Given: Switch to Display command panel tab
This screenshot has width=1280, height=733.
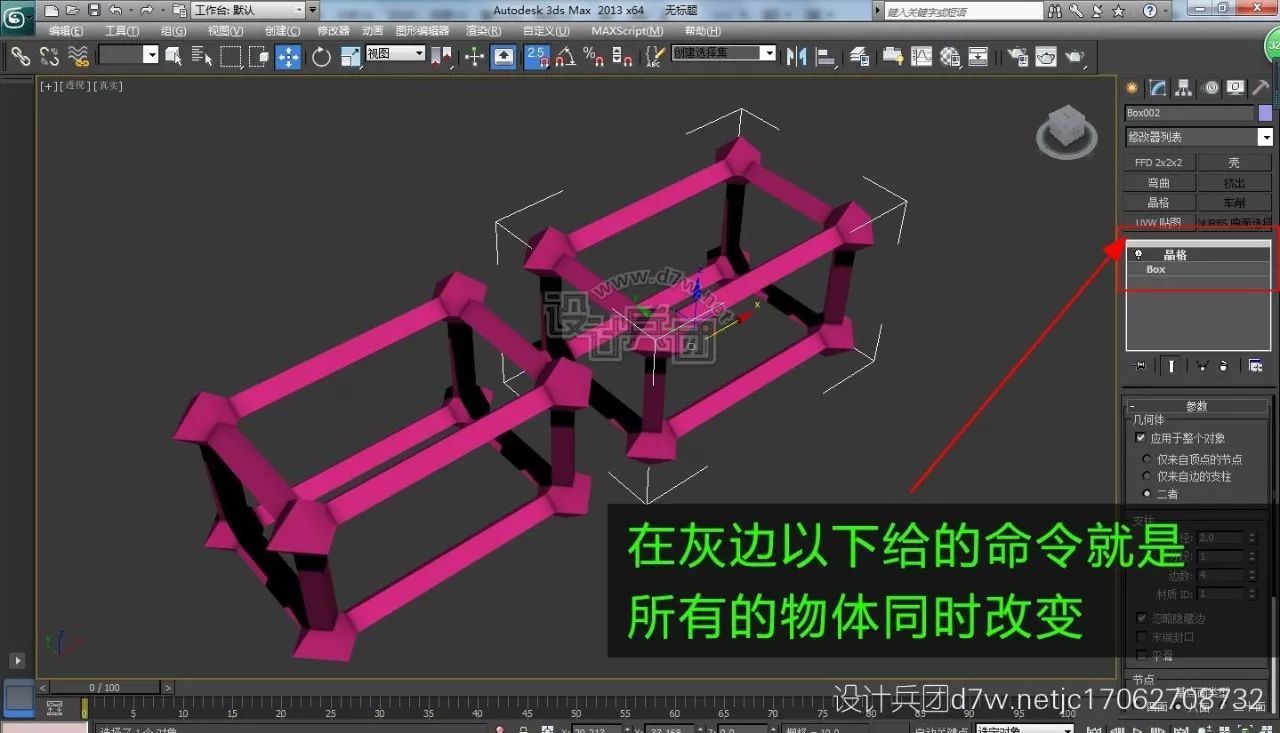Looking at the screenshot, I should click(1236, 88).
